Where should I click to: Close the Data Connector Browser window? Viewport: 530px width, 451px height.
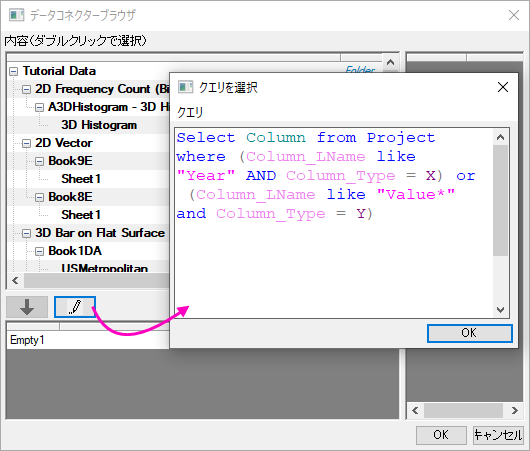click(x=514, y=15)
